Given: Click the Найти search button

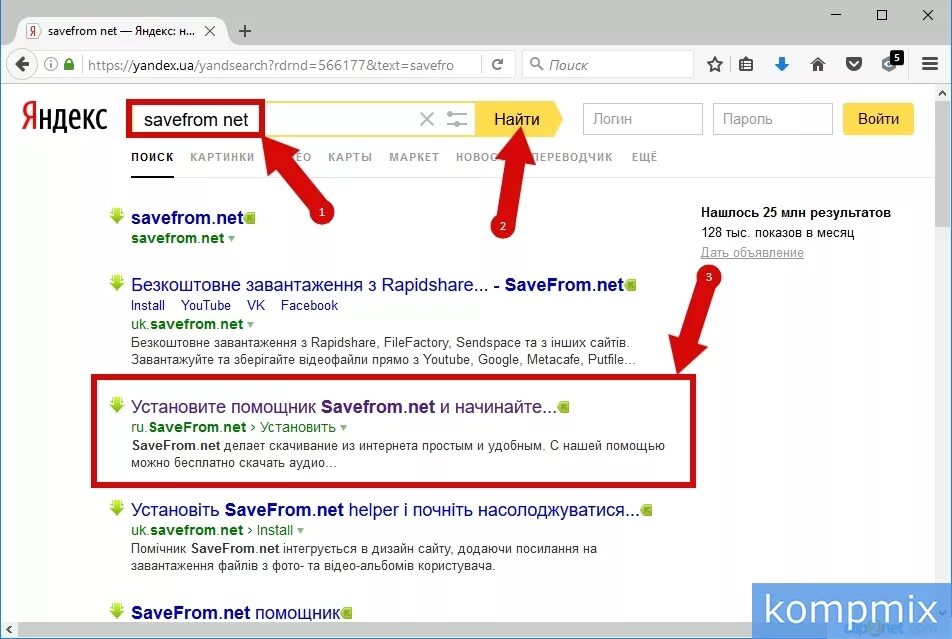Looking at the screenshot, I should [516, 119].
